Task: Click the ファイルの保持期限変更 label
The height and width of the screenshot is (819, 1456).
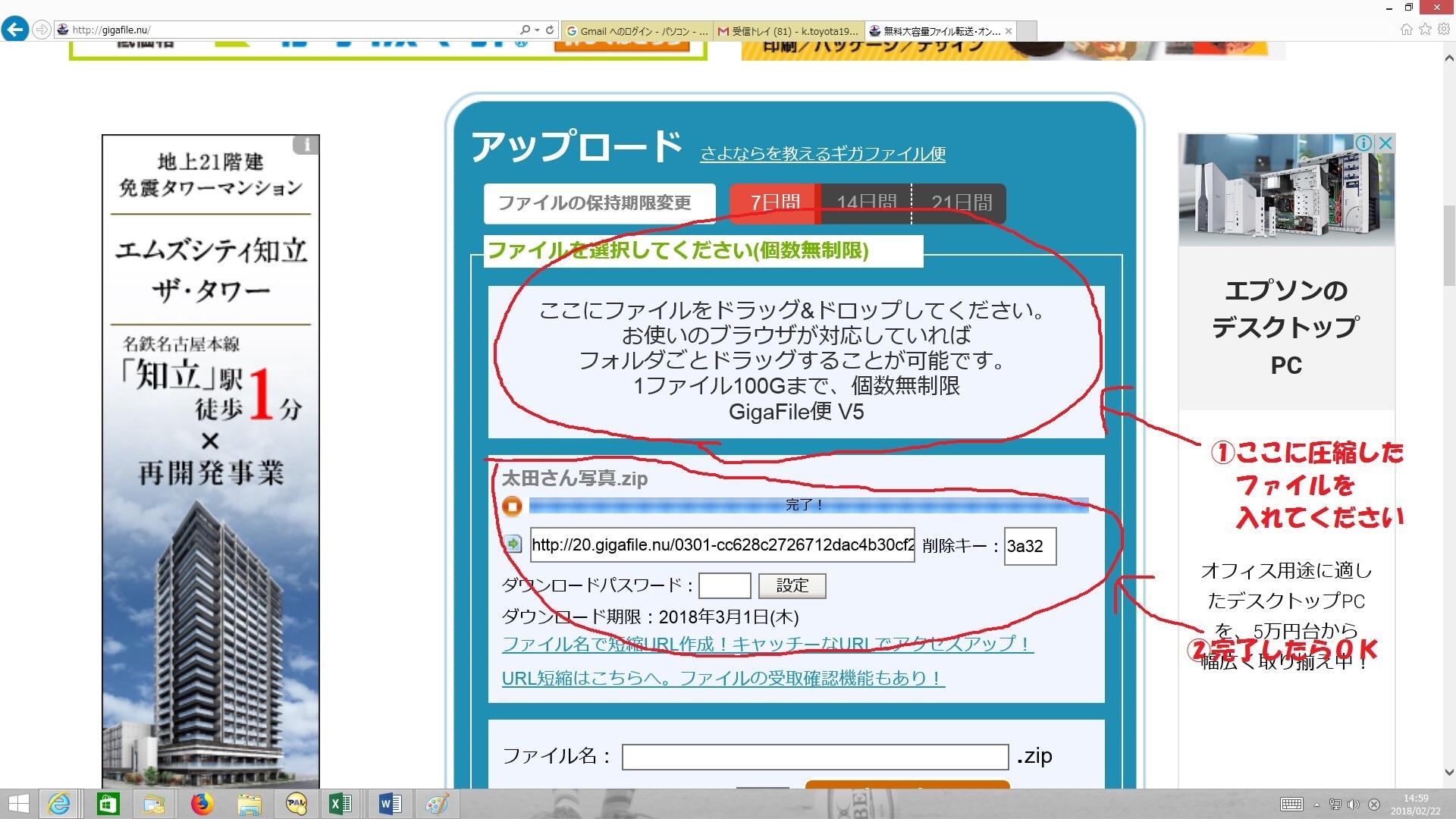Action: [599, 203]
